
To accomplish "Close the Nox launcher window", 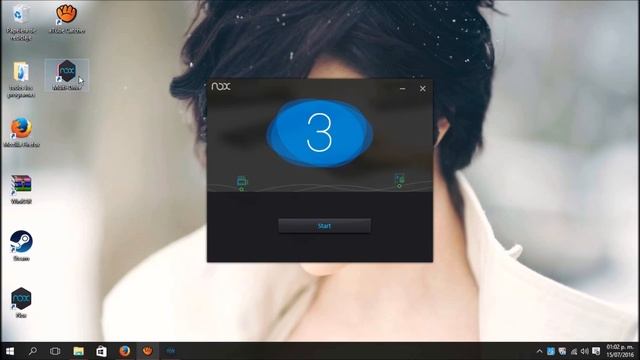I will [x=423, y=89].
